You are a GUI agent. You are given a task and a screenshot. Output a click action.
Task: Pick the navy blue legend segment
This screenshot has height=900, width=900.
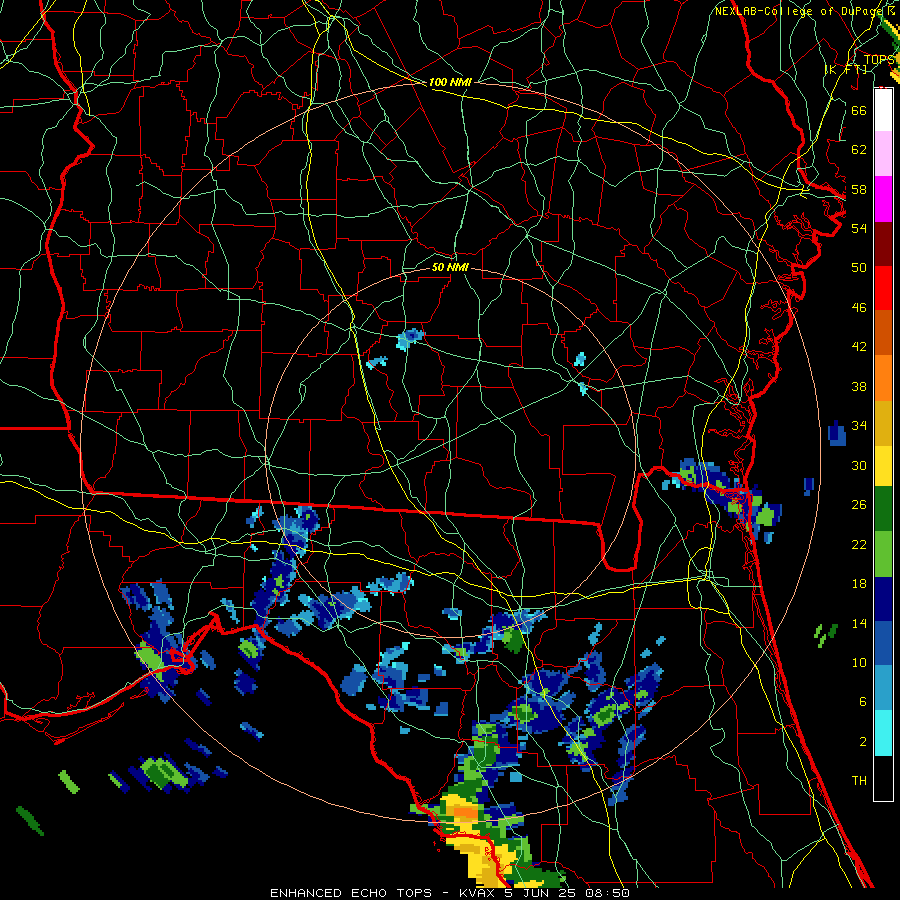(x=883, y=599)
